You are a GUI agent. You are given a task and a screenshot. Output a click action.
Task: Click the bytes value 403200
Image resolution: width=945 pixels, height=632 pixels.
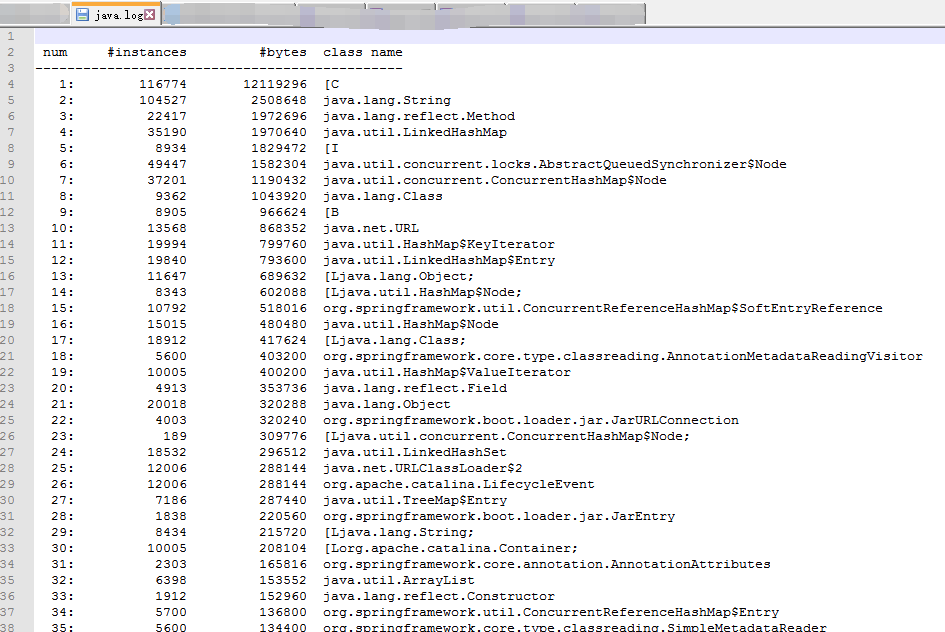[283, 356]
